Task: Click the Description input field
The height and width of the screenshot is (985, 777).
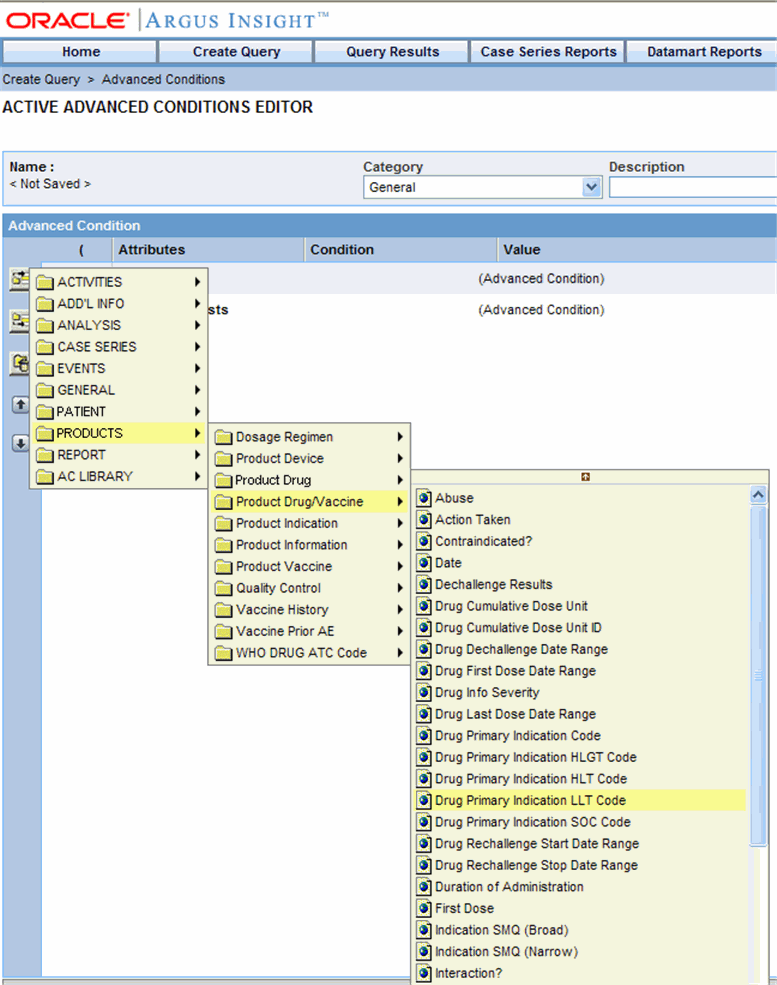Action: [693, 187]
